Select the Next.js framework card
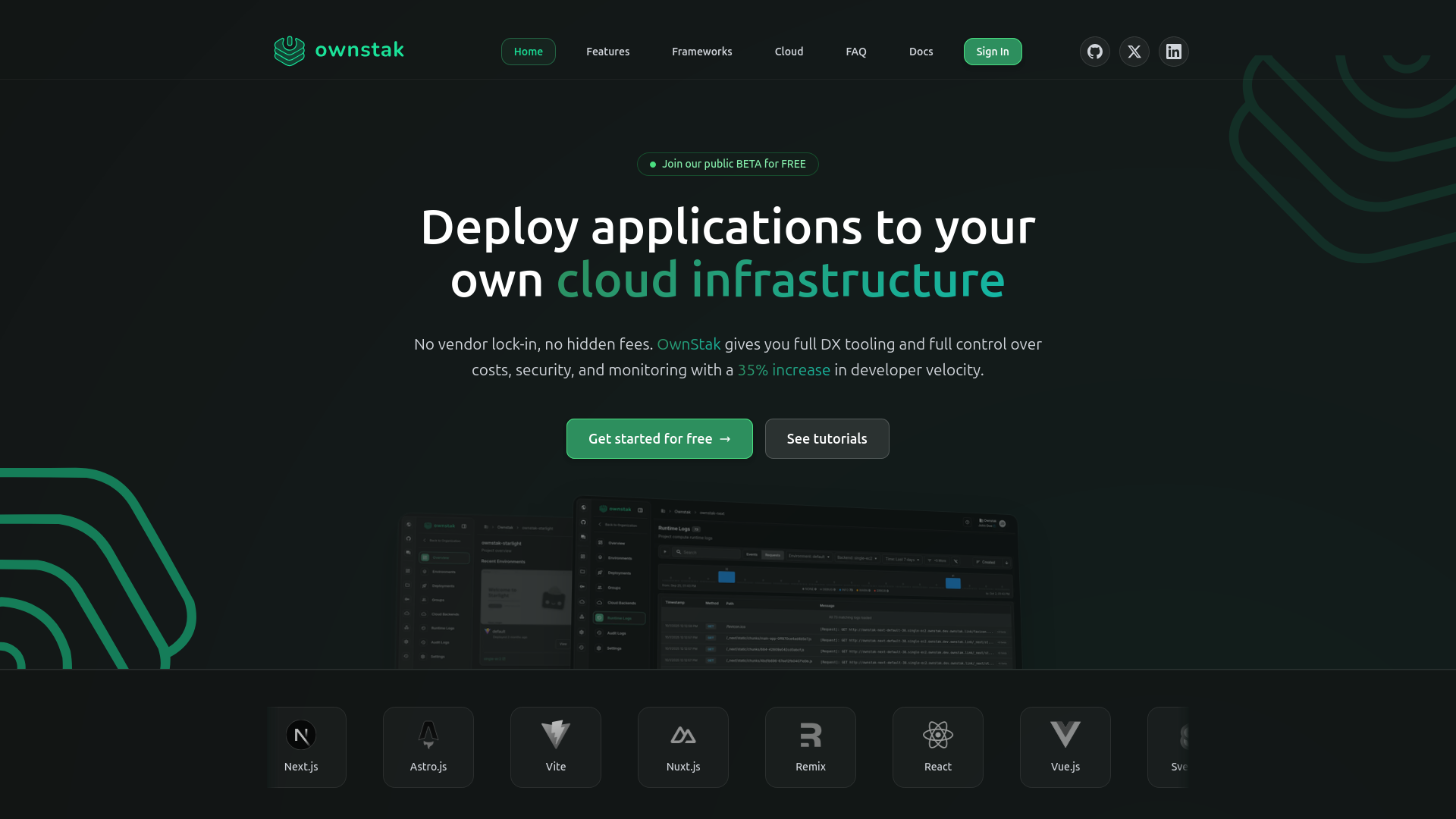The image size is (1456, 819). [306, 747]
